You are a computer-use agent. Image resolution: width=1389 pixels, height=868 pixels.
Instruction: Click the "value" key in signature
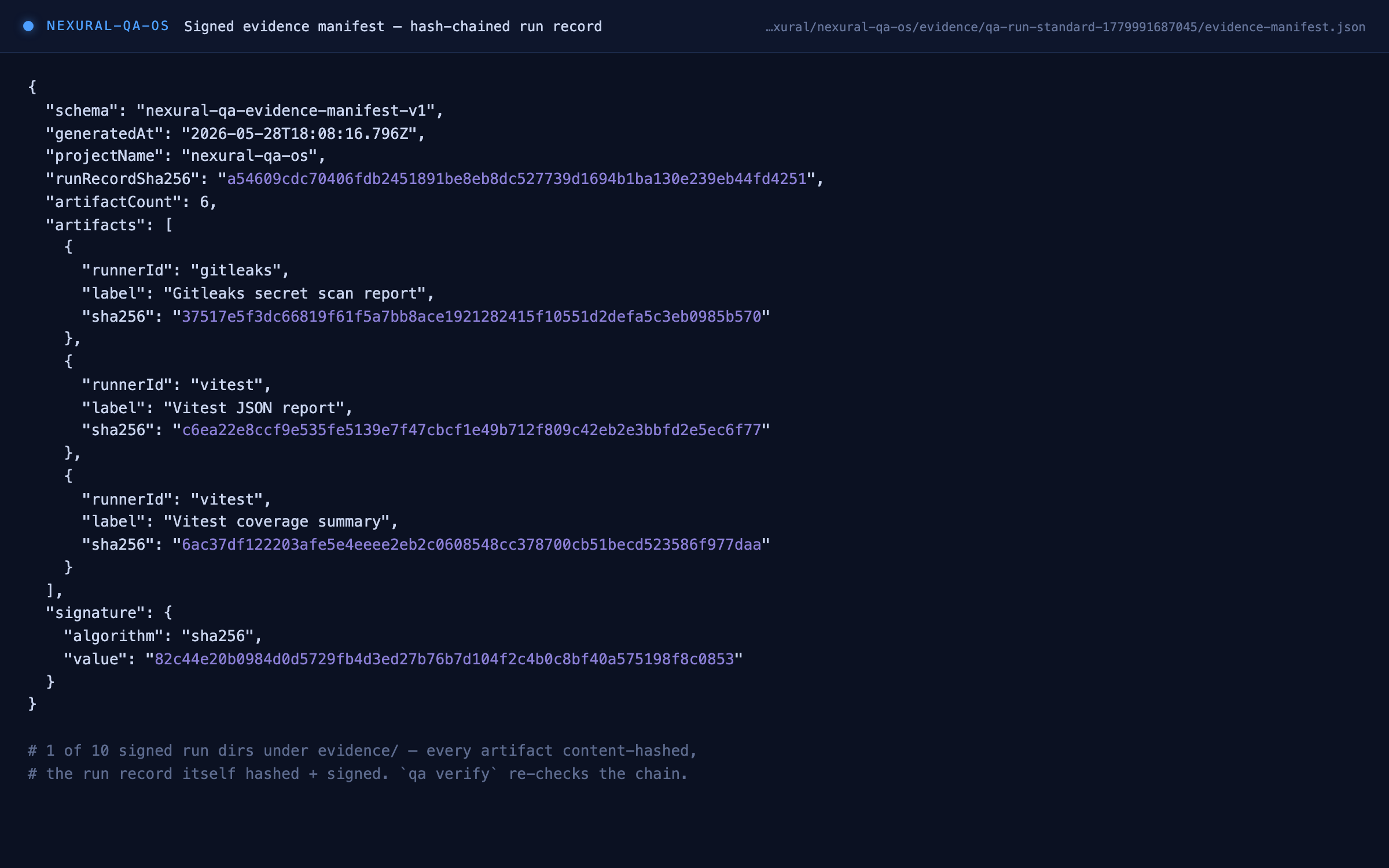(x=95, y=659)
